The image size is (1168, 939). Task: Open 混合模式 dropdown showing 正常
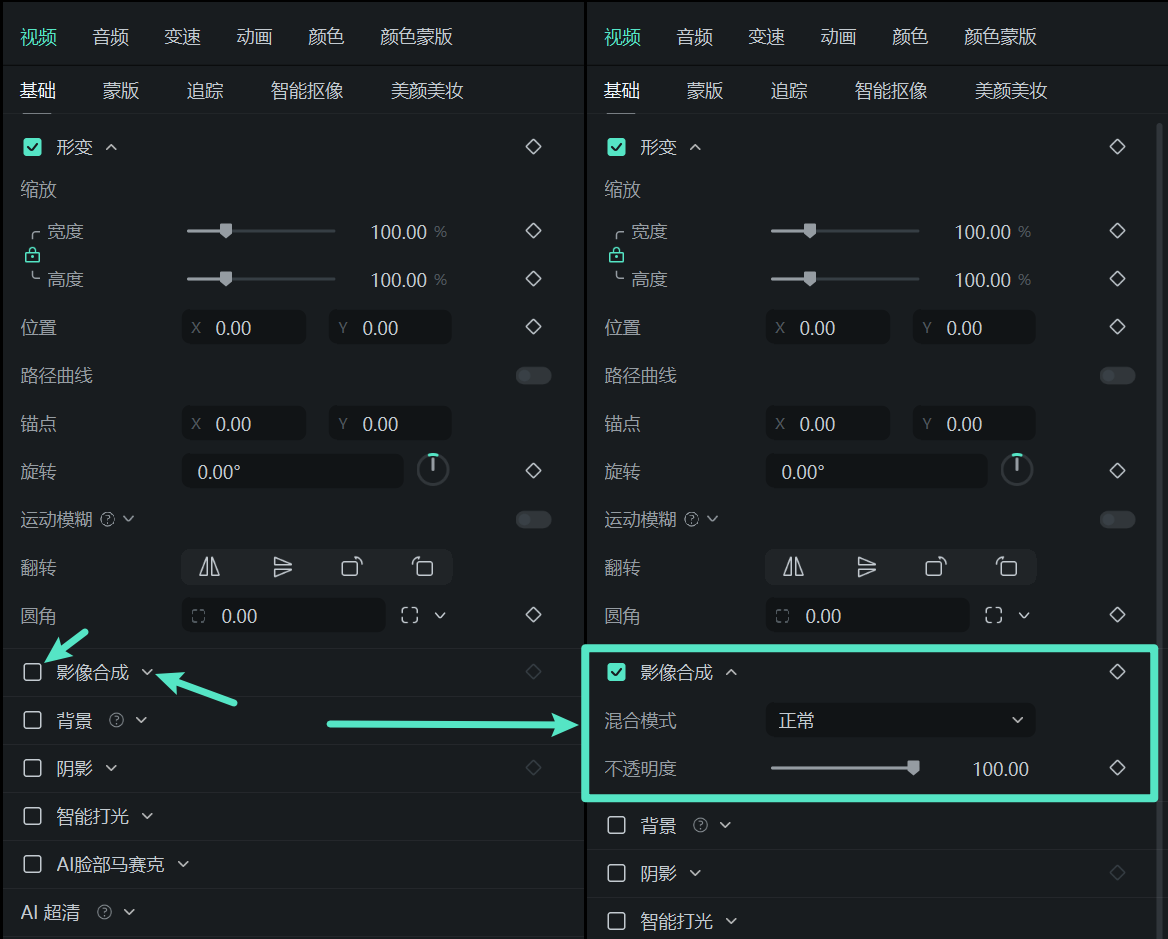[x=900, y=720]
